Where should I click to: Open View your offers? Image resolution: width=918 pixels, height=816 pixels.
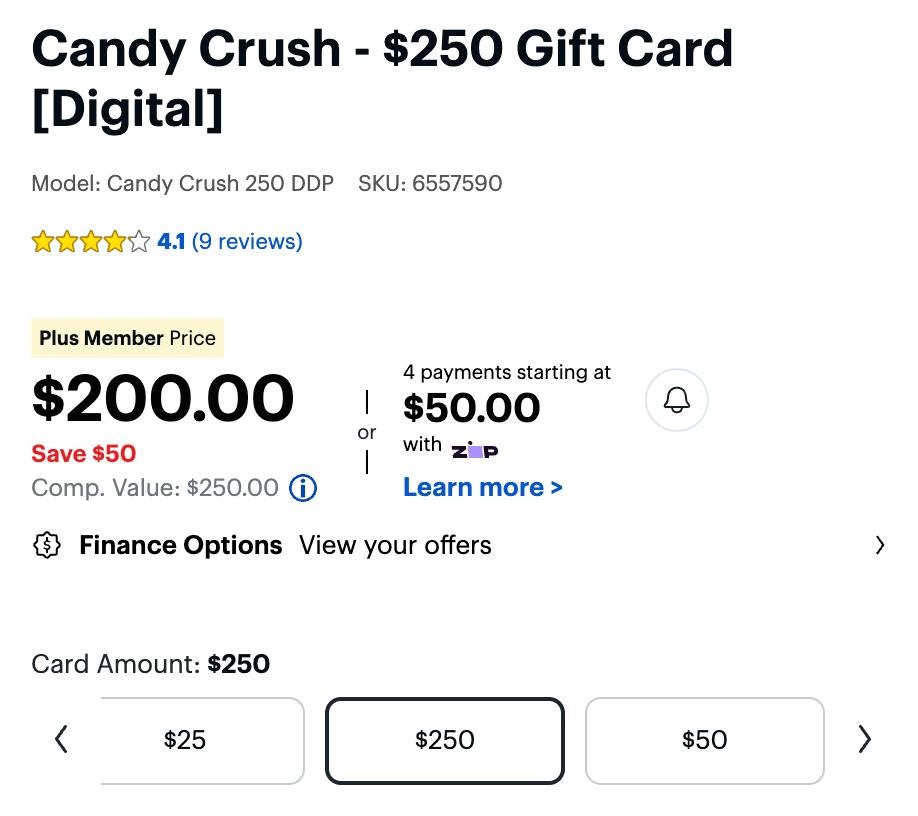(x=395, y=545)
